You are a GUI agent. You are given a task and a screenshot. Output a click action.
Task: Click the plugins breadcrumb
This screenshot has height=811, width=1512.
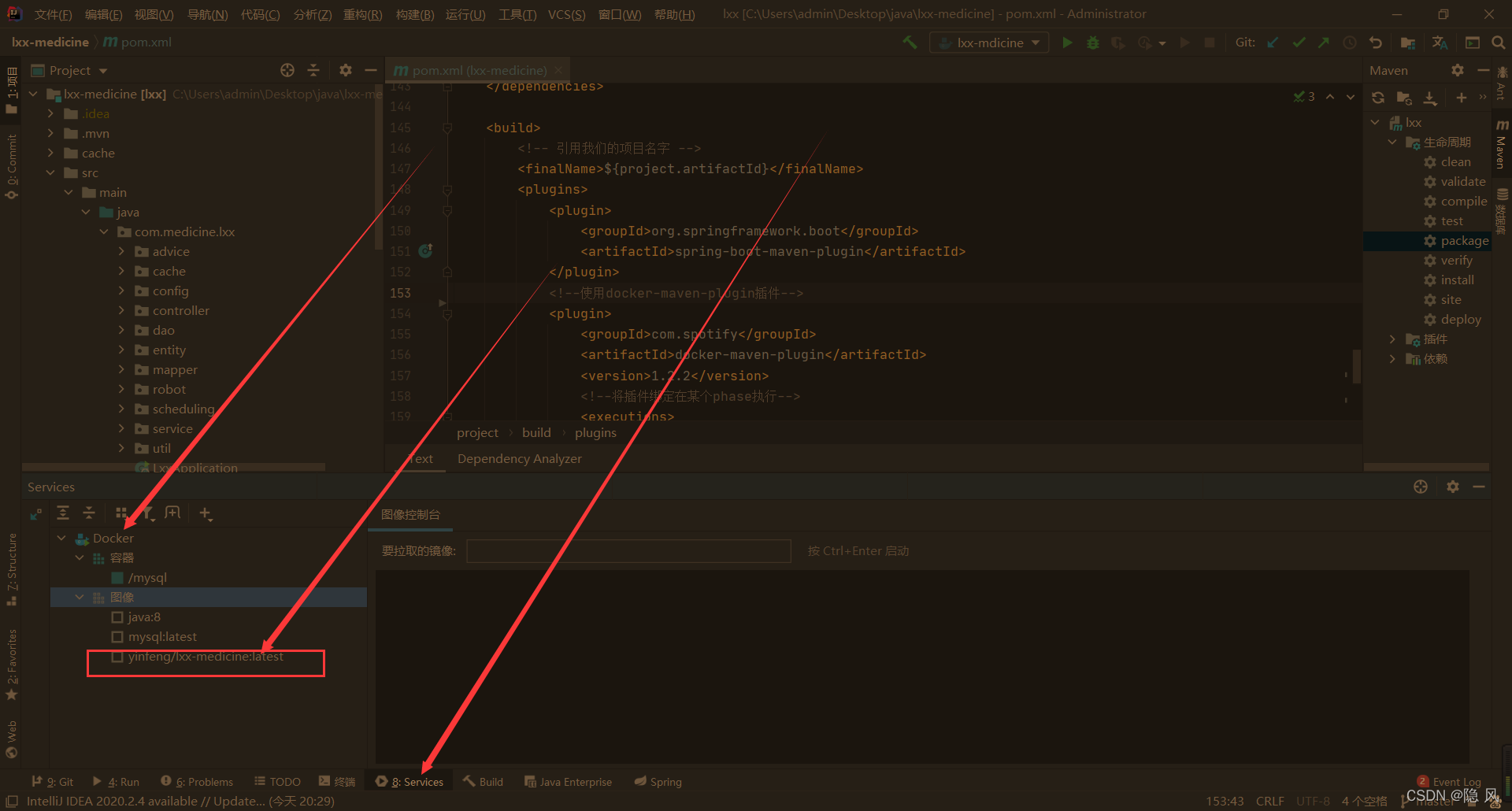[595, 432]
